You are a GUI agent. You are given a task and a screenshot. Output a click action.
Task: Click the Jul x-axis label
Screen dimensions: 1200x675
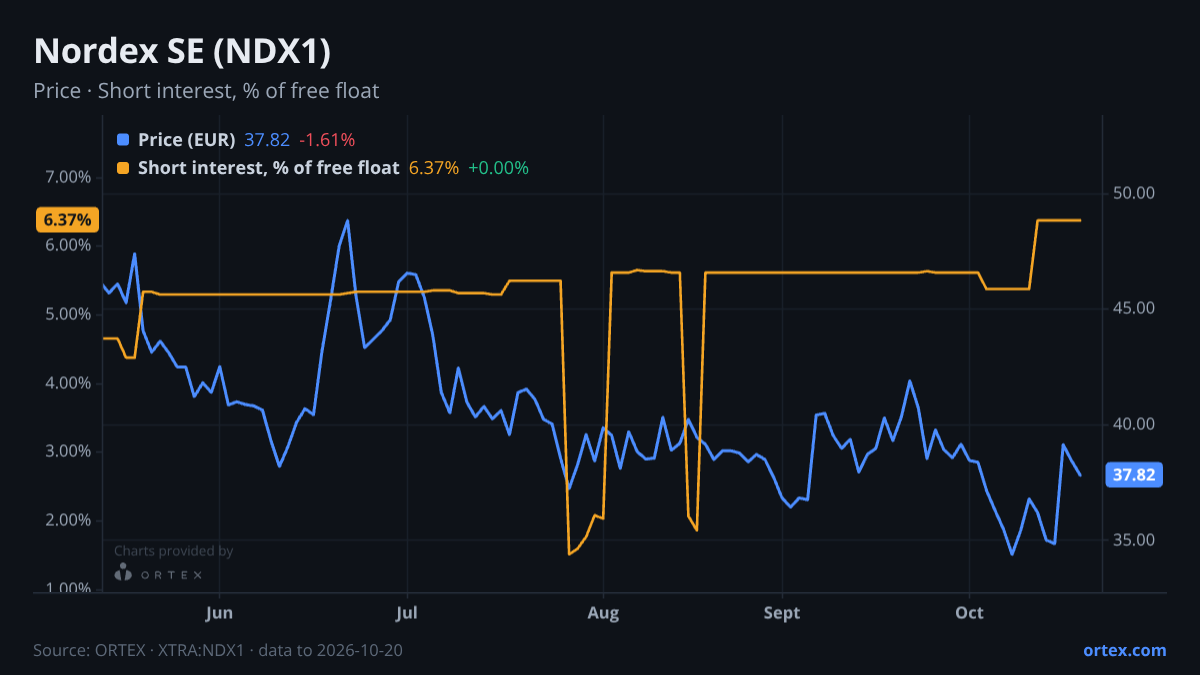click(407, 612)
